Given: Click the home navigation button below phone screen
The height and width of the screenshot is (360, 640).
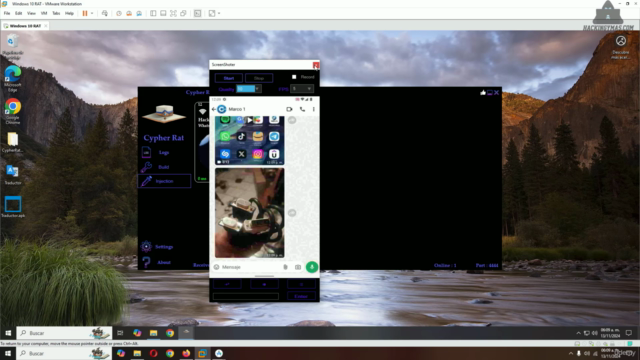Looking at the screenshot, I should pos(264,284).
